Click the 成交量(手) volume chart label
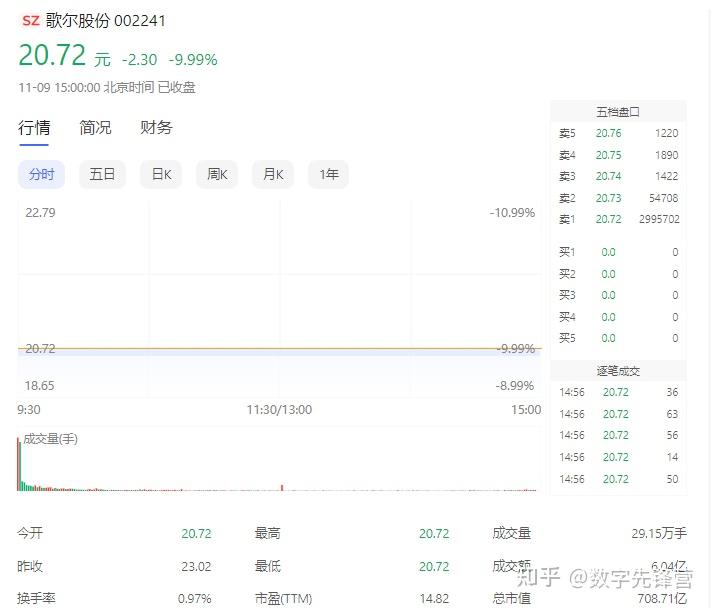This screenshot has width=711, height=608. point(50,439)
